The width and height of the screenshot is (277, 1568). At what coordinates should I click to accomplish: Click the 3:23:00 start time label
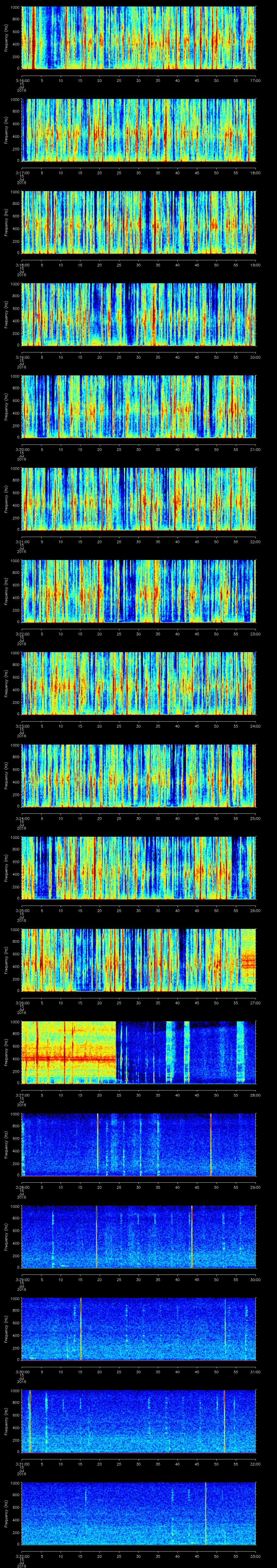pyautogui.click(x=22, y=726)
